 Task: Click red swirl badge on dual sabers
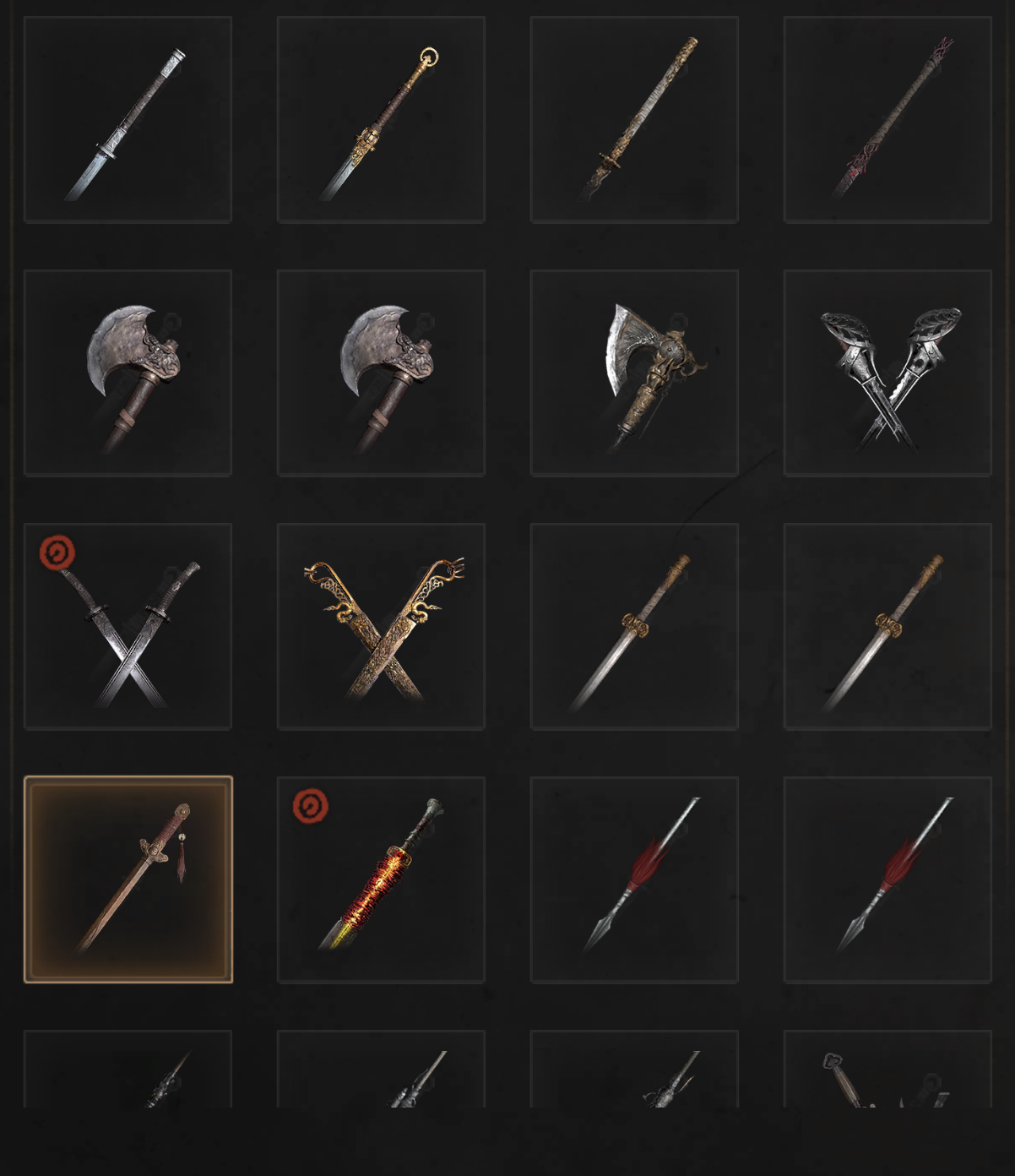pos(57,553)
